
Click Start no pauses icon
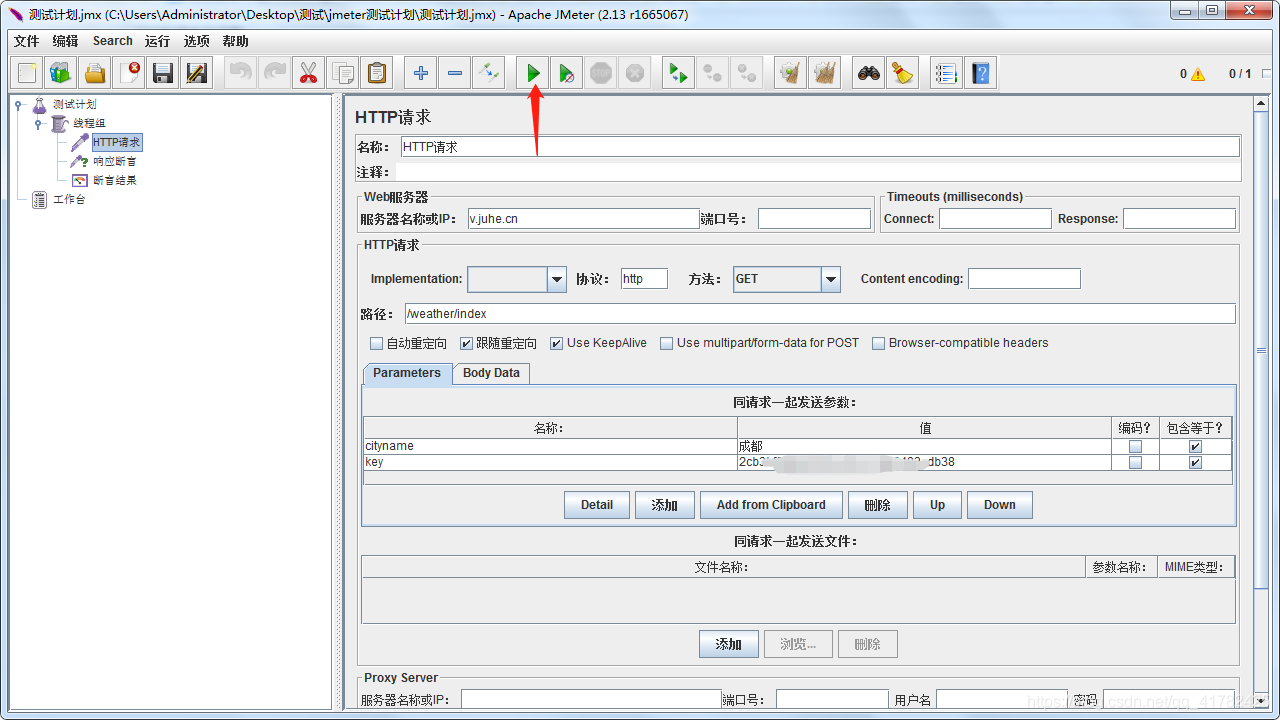[x=567, y=73]
